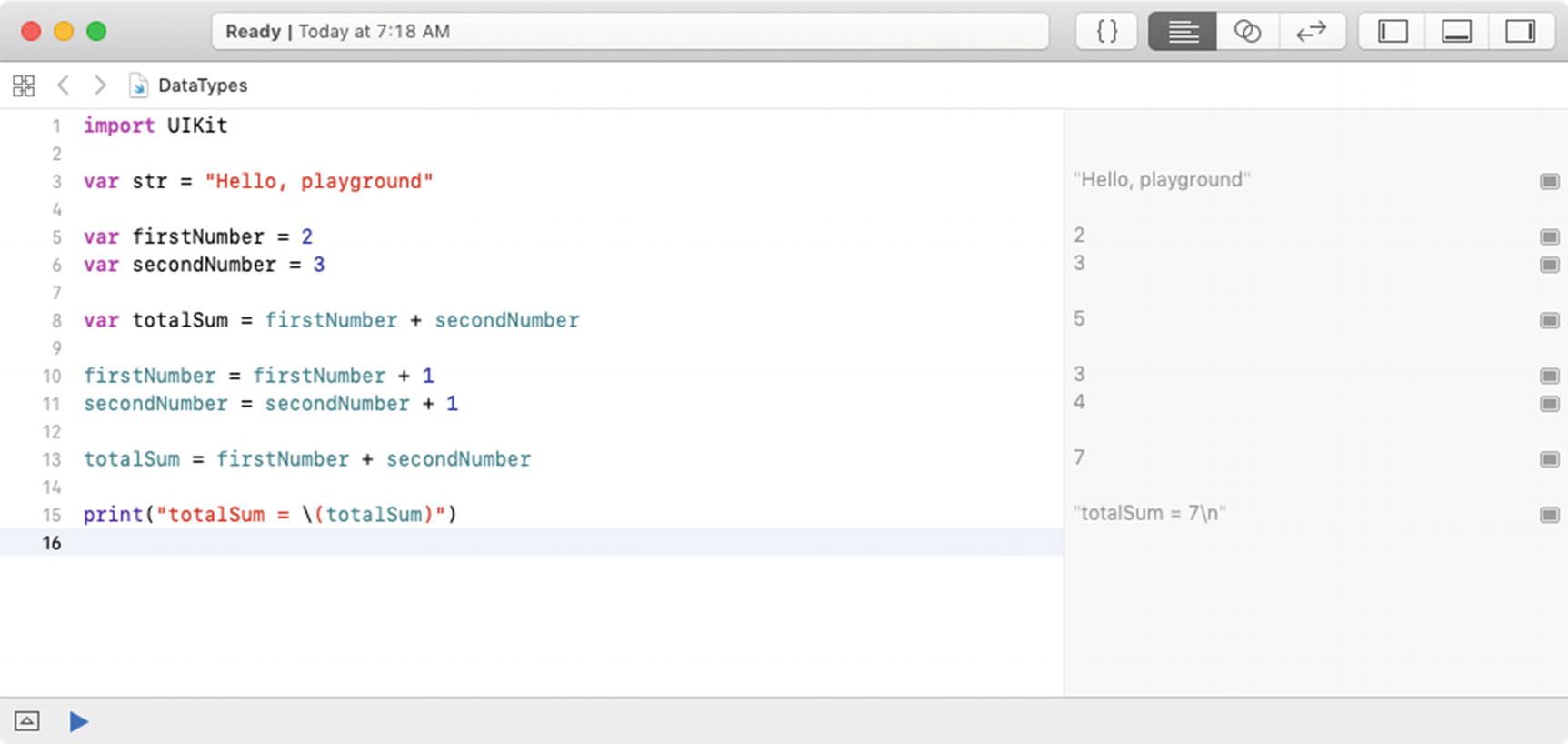Image resolution: width=1568 pixels, height=744 pixels.
Task: Click the Ready status activity field
Action: coord(630,31)
